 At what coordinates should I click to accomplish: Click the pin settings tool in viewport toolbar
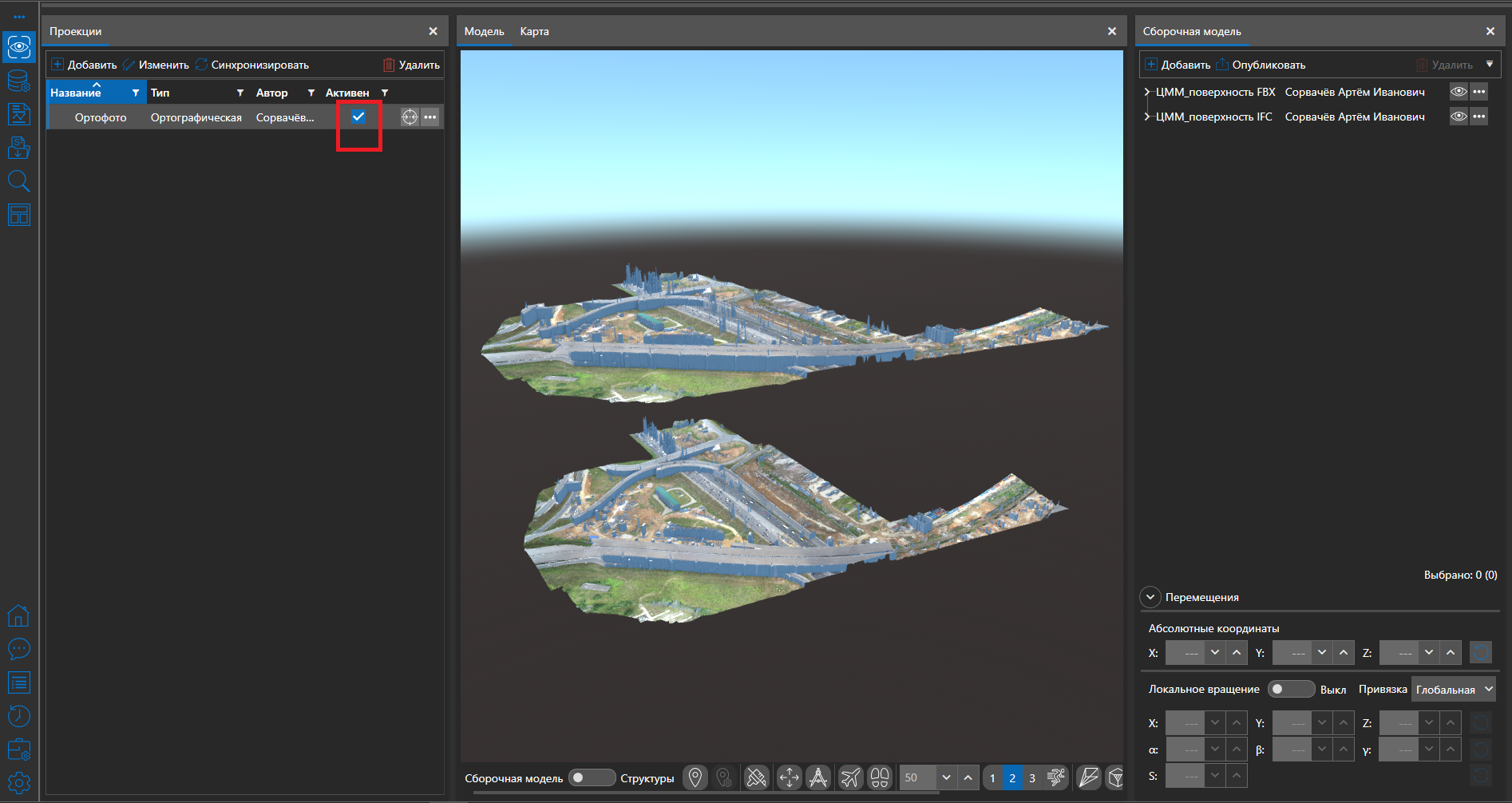click(724, 777)
